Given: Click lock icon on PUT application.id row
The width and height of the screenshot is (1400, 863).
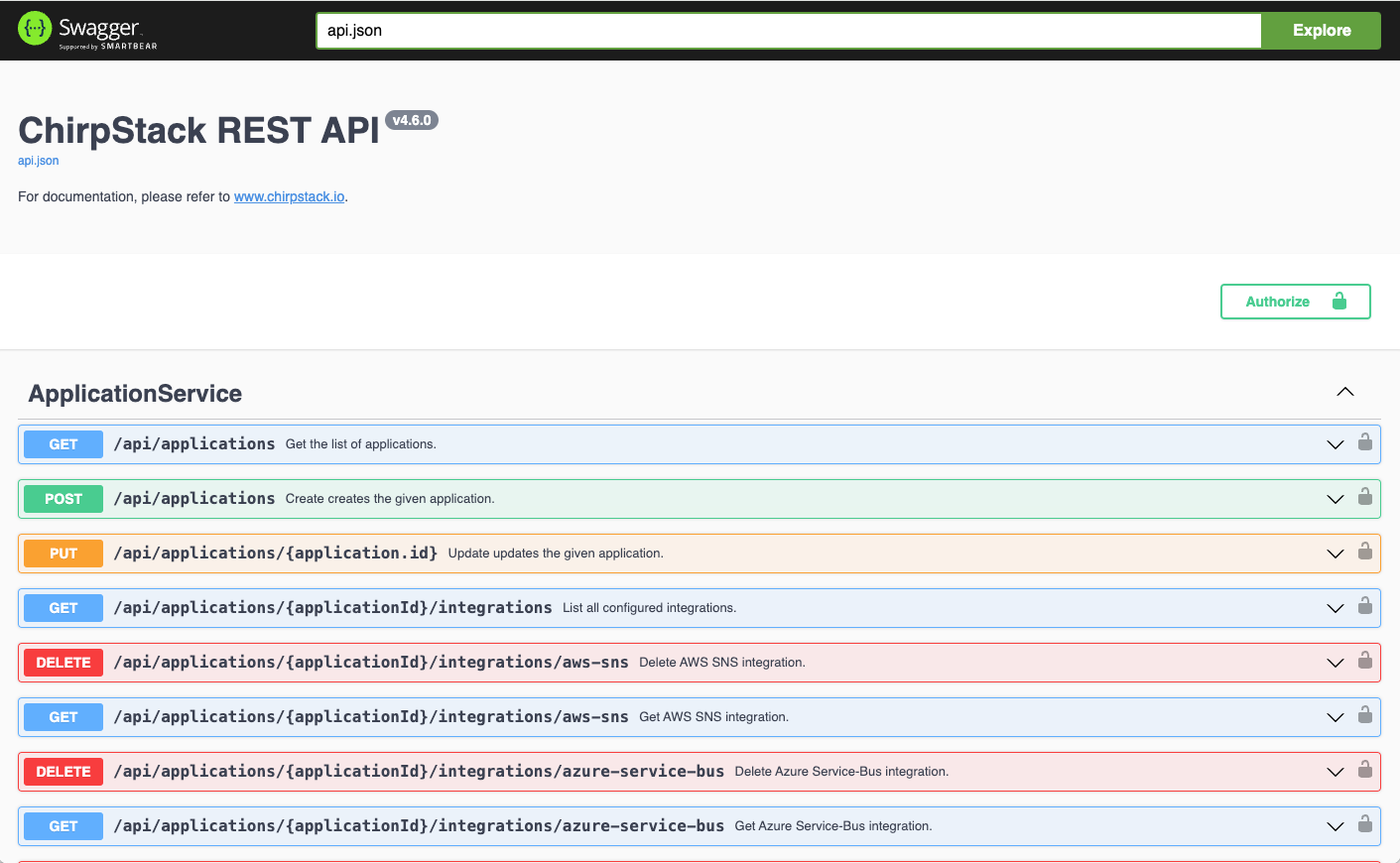Looking at the screenshot, I should (1365, 552).
